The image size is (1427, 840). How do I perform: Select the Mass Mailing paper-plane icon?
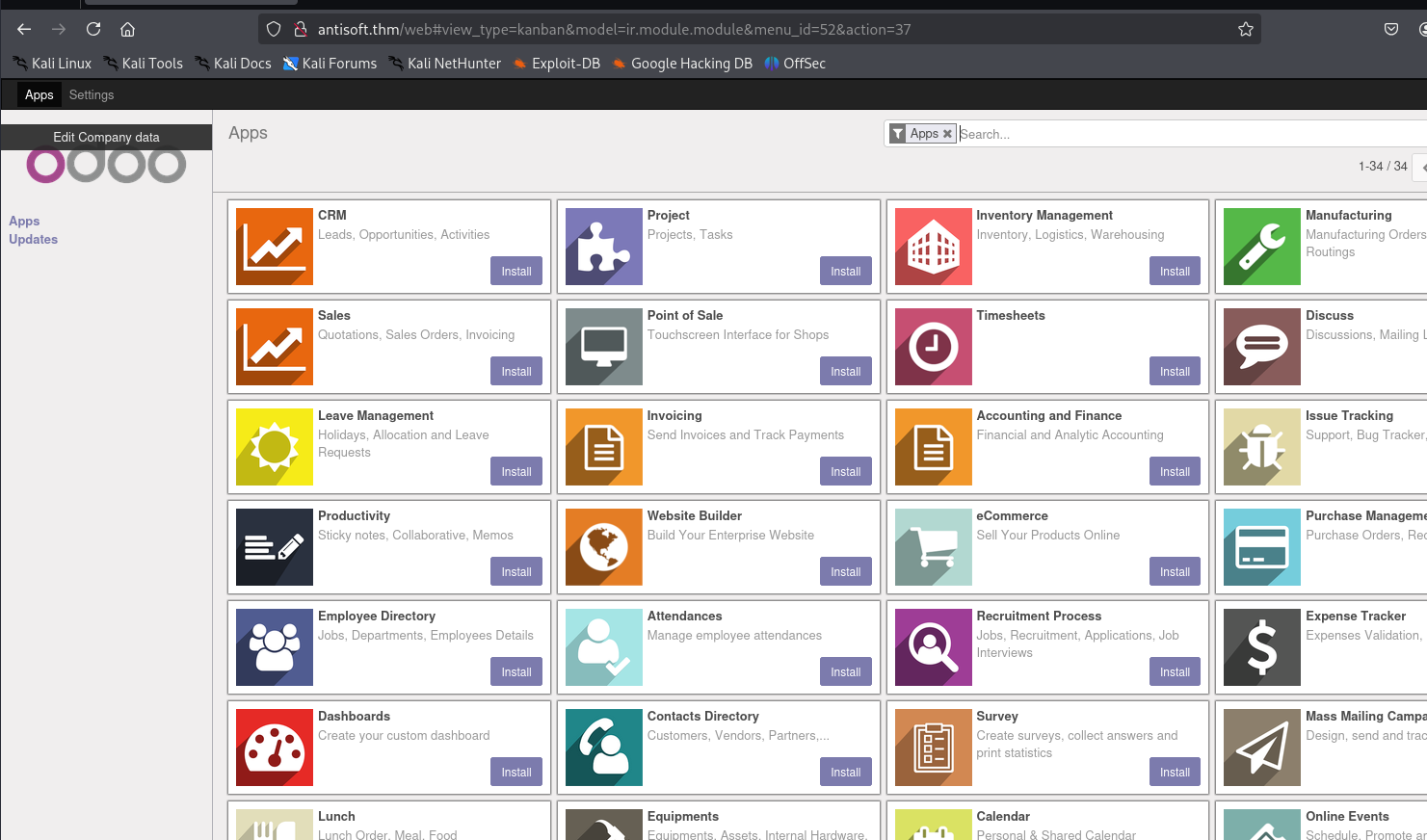(1262, 748)
